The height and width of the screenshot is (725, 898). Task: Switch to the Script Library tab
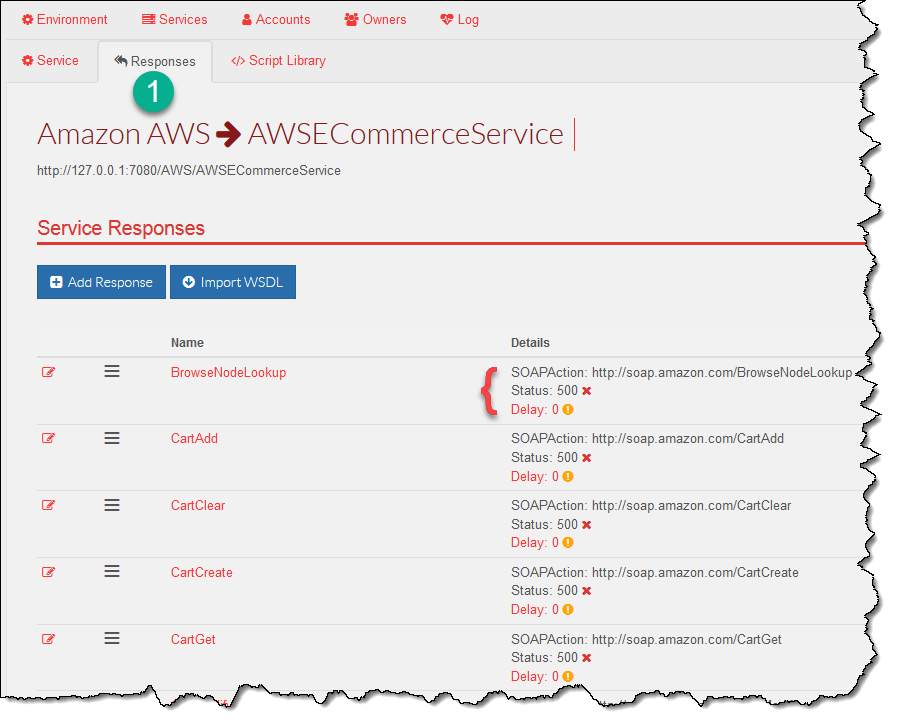point(278,61)
